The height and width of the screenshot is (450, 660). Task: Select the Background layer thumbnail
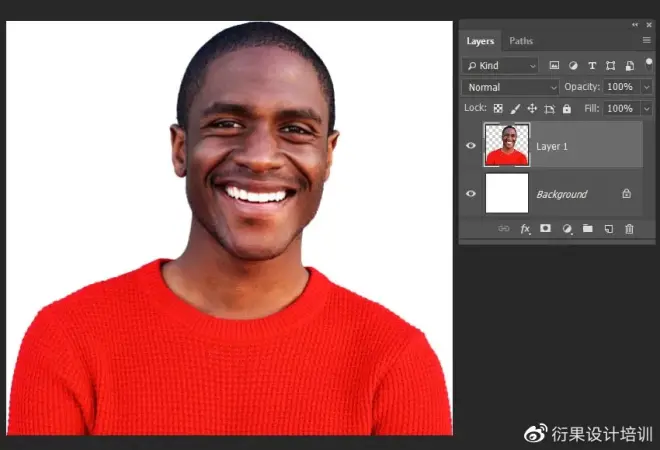(507, 193)
